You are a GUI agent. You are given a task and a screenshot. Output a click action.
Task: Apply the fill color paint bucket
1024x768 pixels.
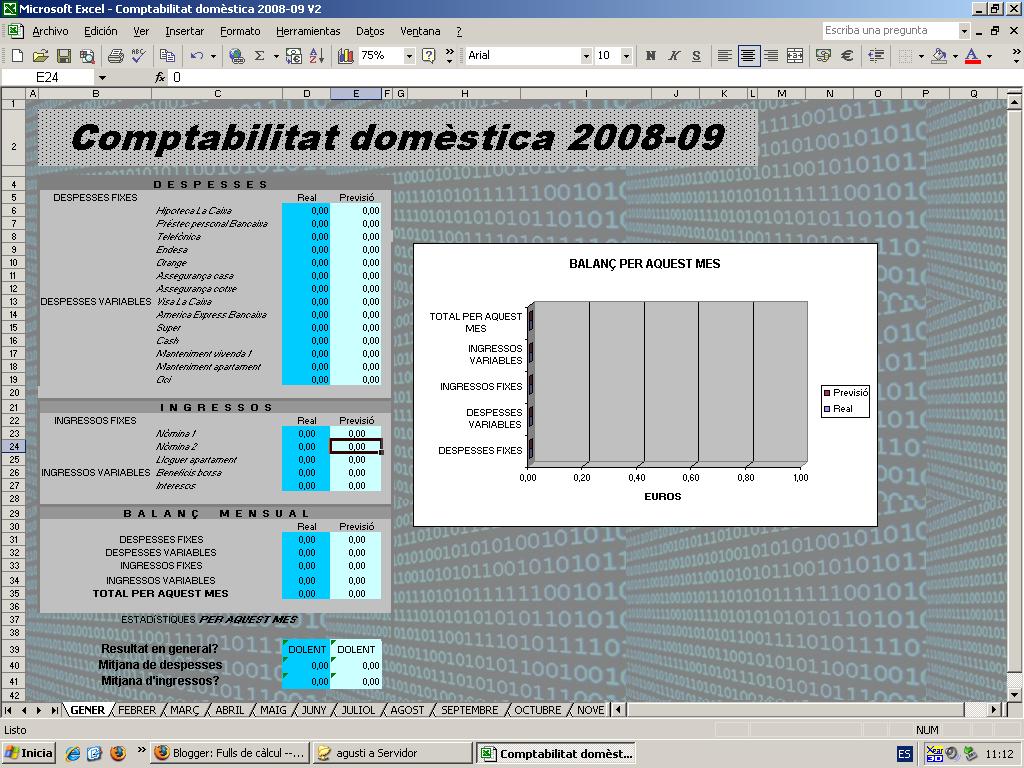point(938,56)
